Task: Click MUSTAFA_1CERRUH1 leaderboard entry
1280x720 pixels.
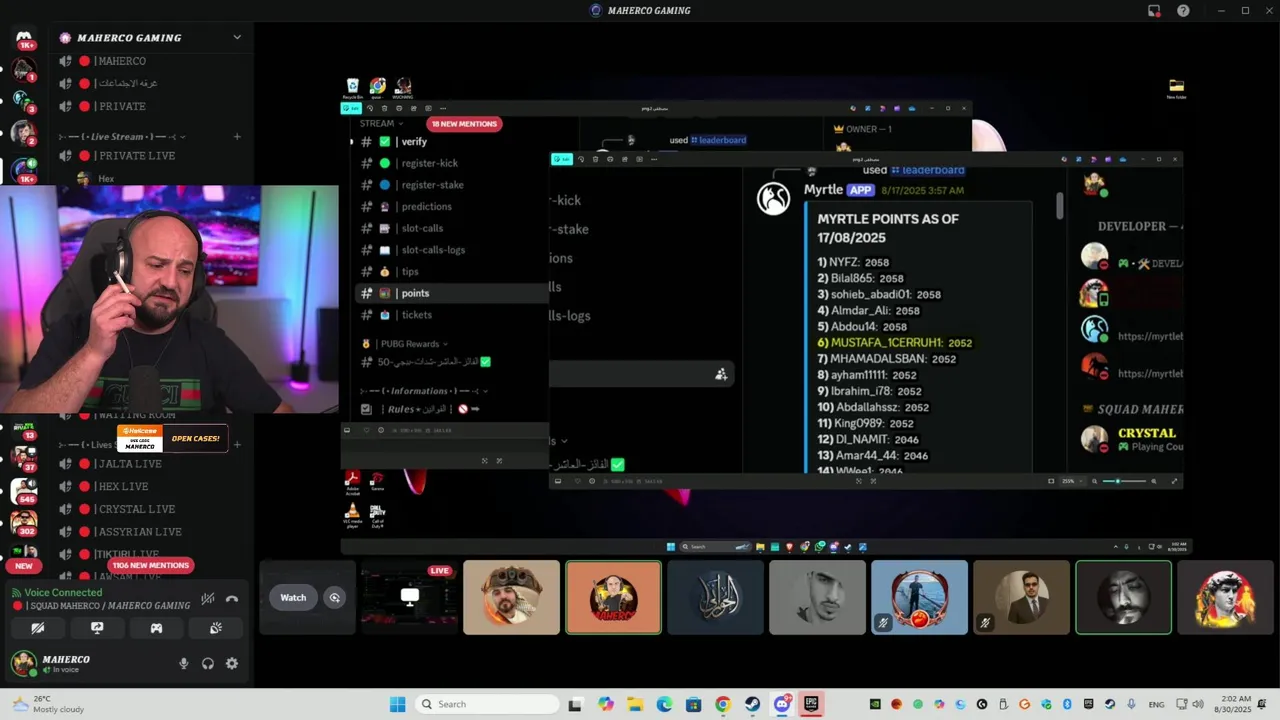Action: (x=895, y=342)
